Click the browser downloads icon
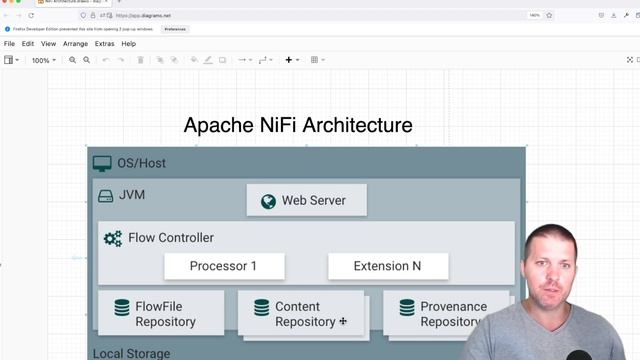 [x=613, y=16]
